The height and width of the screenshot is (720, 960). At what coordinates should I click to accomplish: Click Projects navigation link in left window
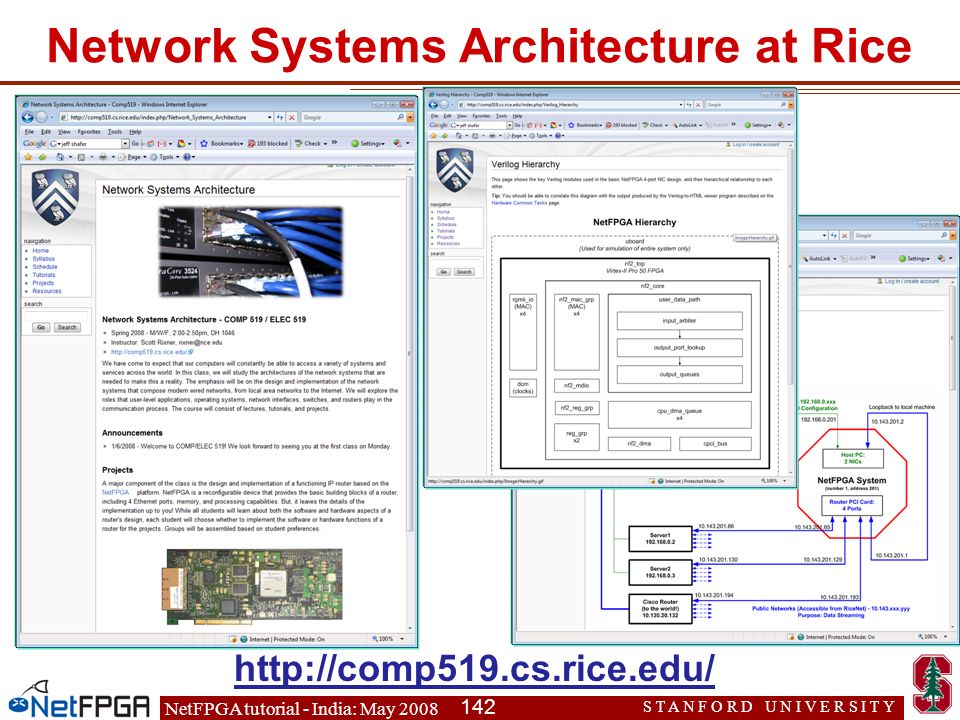pyautogui.click(x=43, y=283)
